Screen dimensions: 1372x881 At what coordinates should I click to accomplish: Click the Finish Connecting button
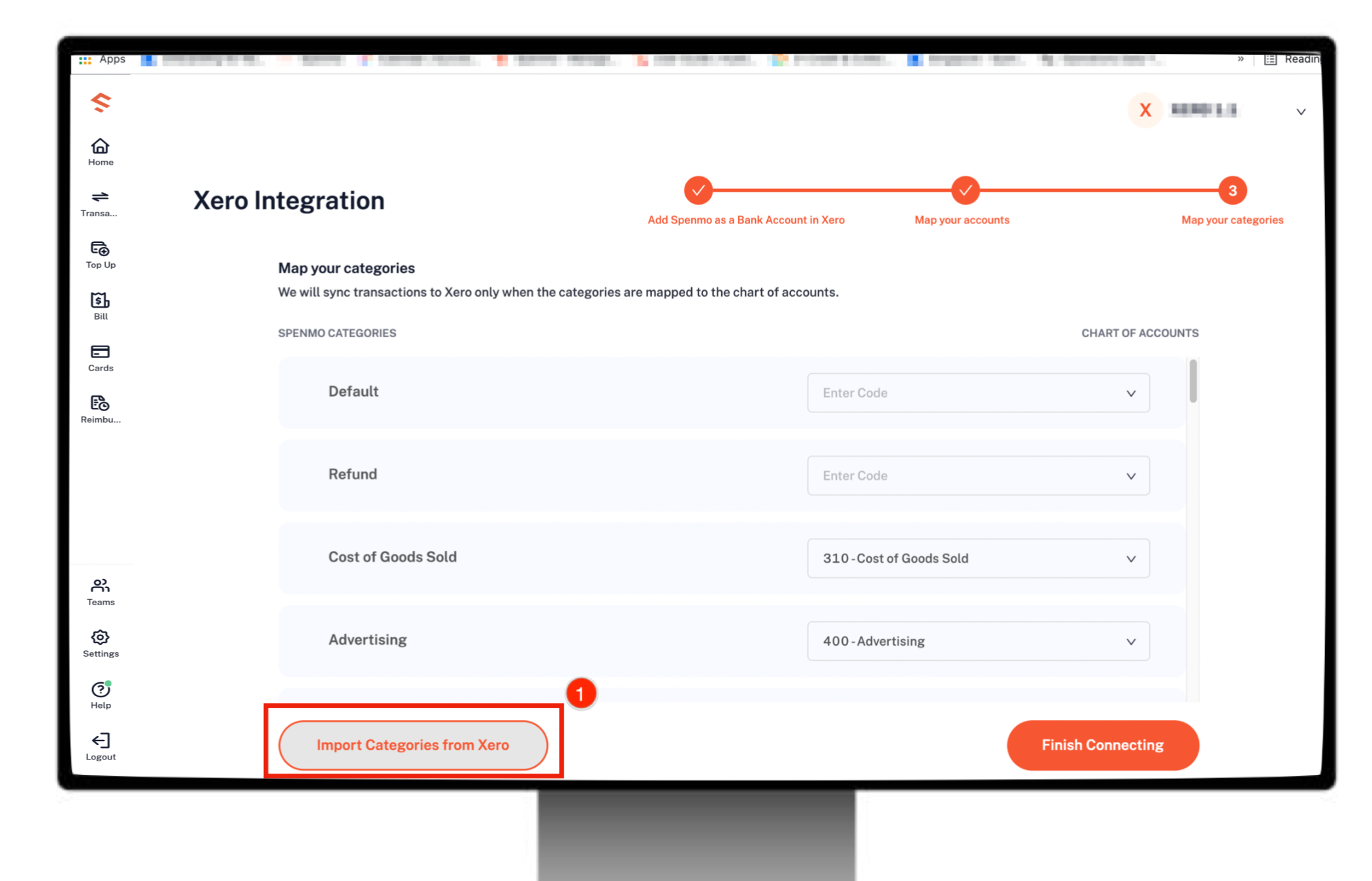pos(1102,745)
